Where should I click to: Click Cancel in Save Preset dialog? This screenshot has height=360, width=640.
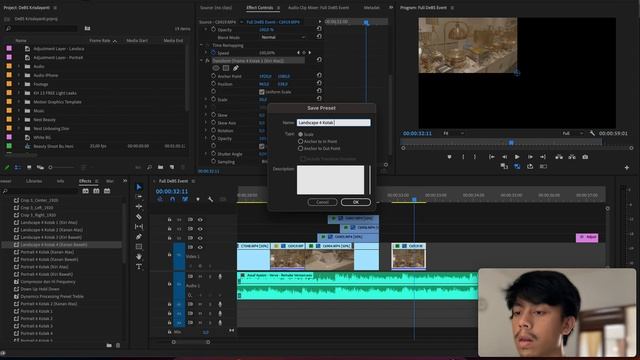(322, 202)
